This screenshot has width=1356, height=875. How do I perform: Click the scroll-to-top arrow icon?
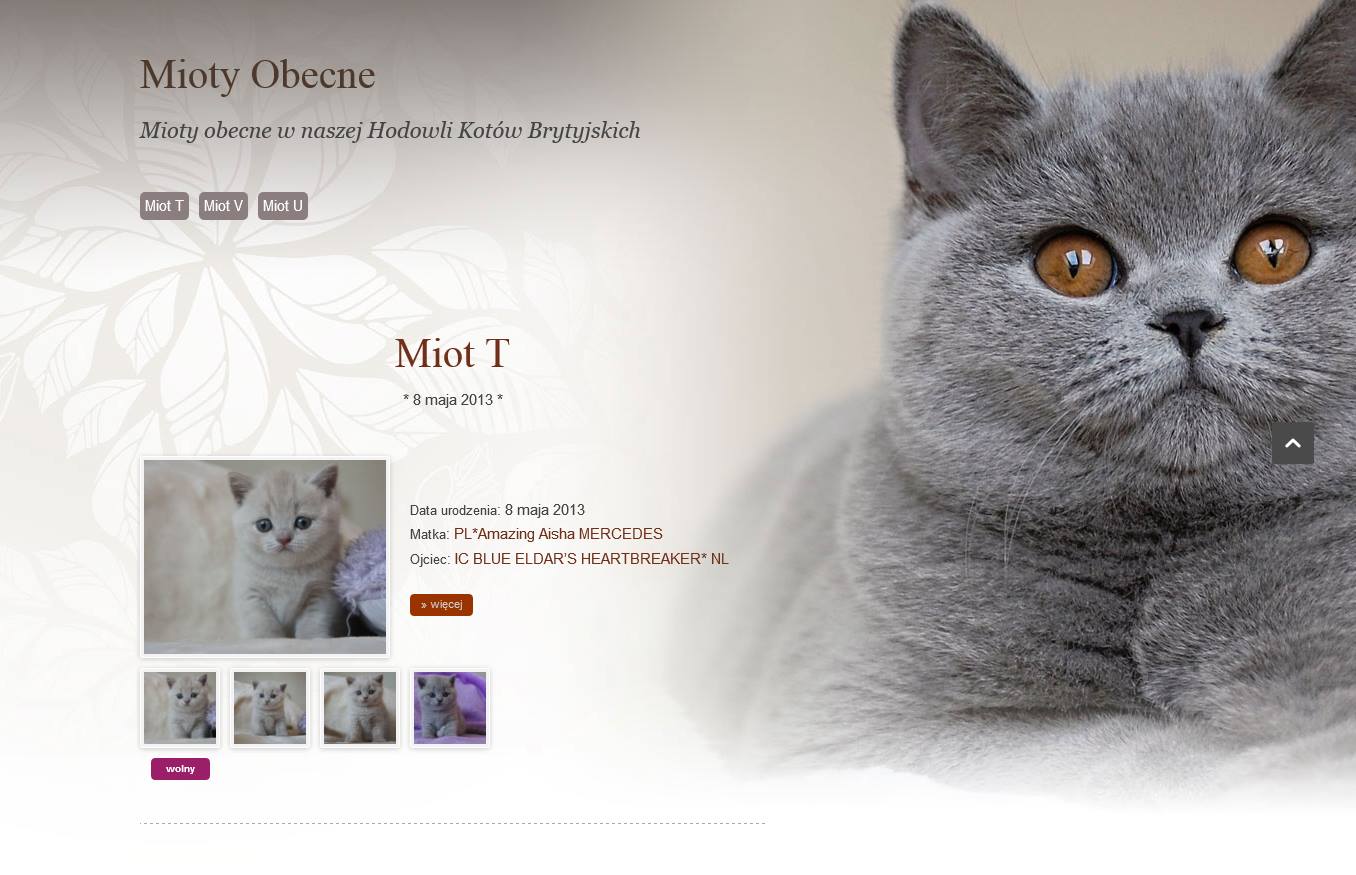[x=1292, y=443]
